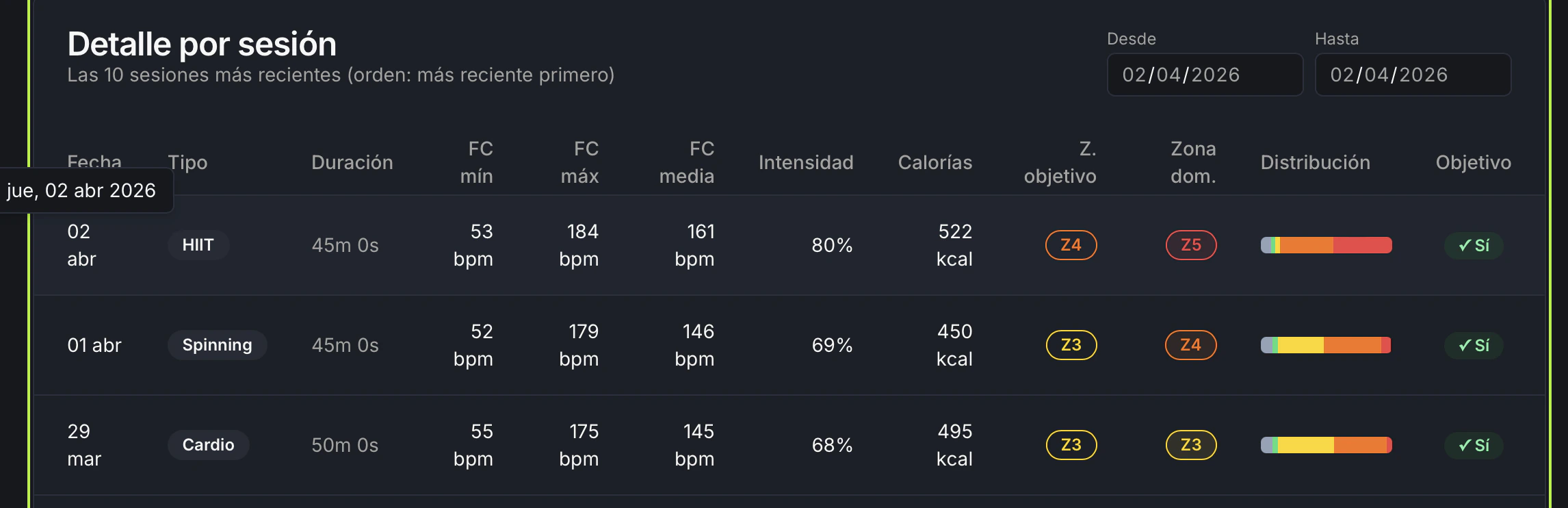Click the Z3 target zone badge in Spinning row
This screenshot has height=508, width=1568.
pyautogui.click(x=1071, y=345)
